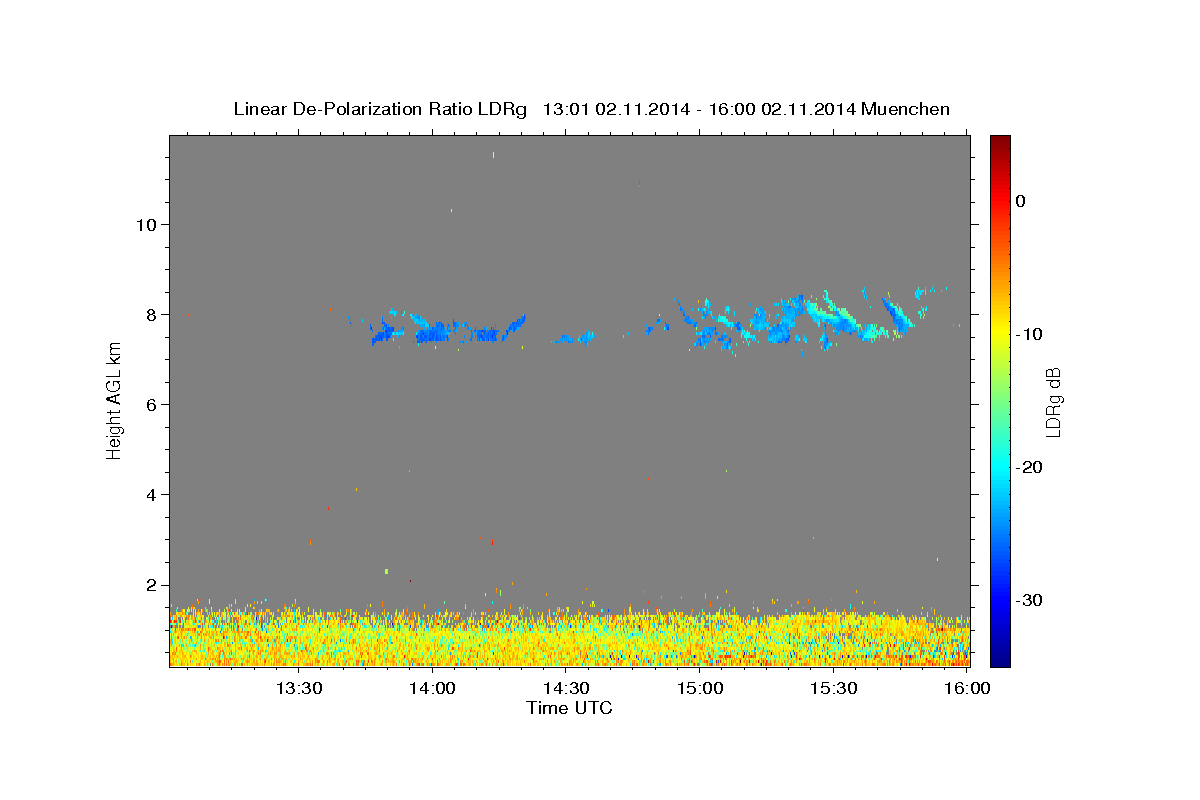Click the dark red top of the colorbar
Screen dimensions: 1200x800
click(1000, 143)
